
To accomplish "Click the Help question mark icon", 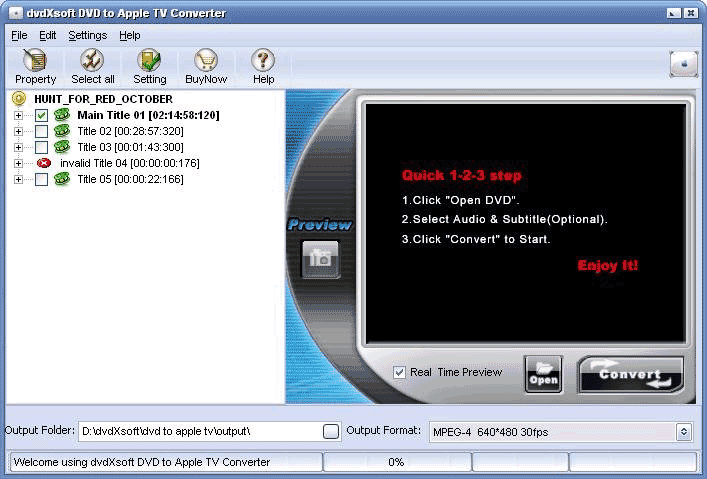I will click(x=263, y=61).
